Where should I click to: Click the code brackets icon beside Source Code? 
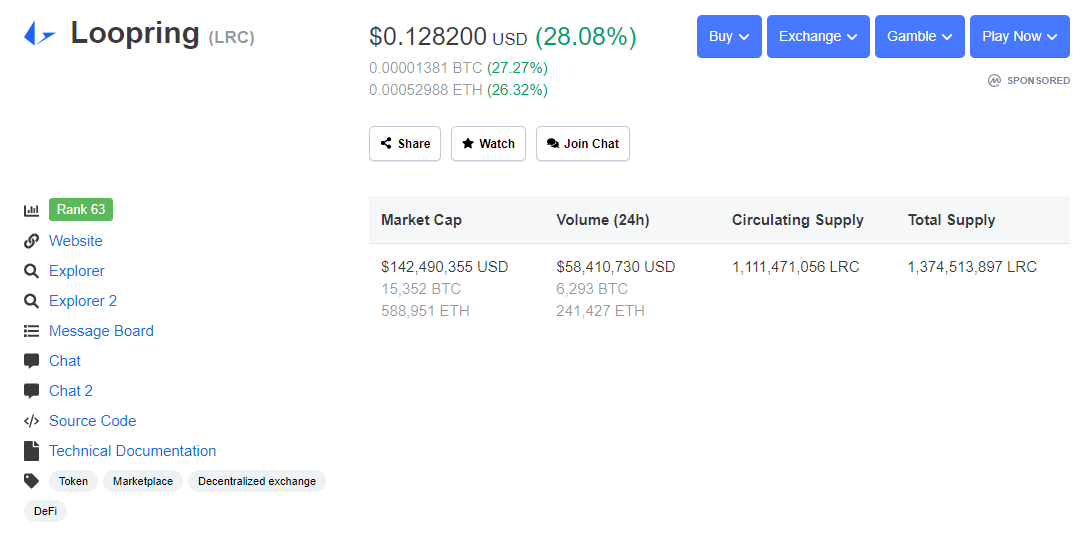coord(31,421)
